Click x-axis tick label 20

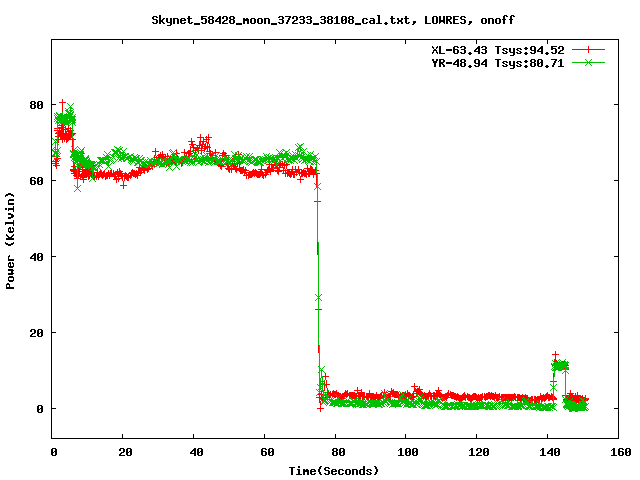[x=125, y=452]
